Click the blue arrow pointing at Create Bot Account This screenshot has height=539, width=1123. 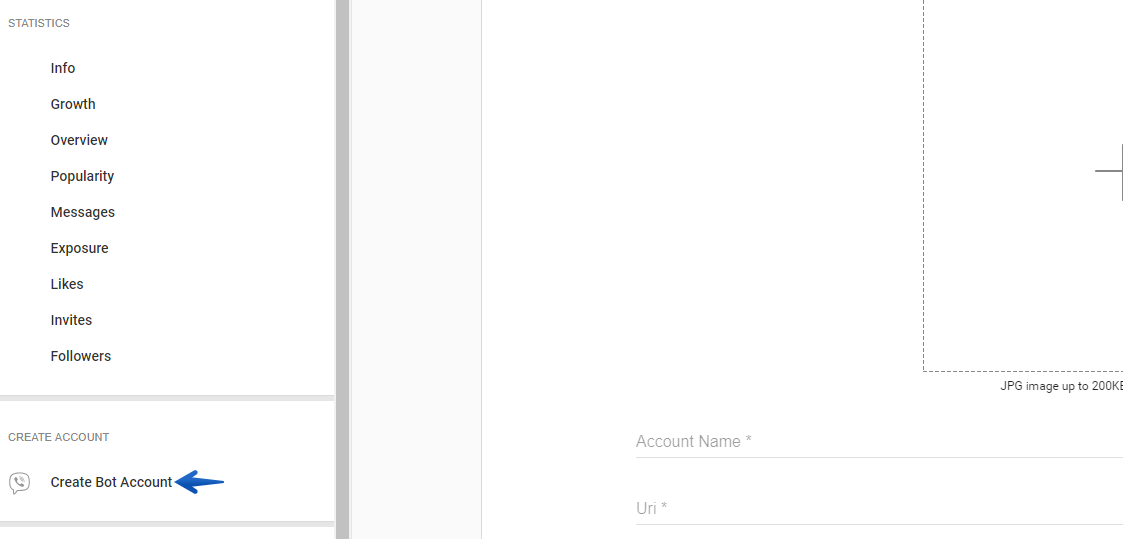tap(199, 482)
